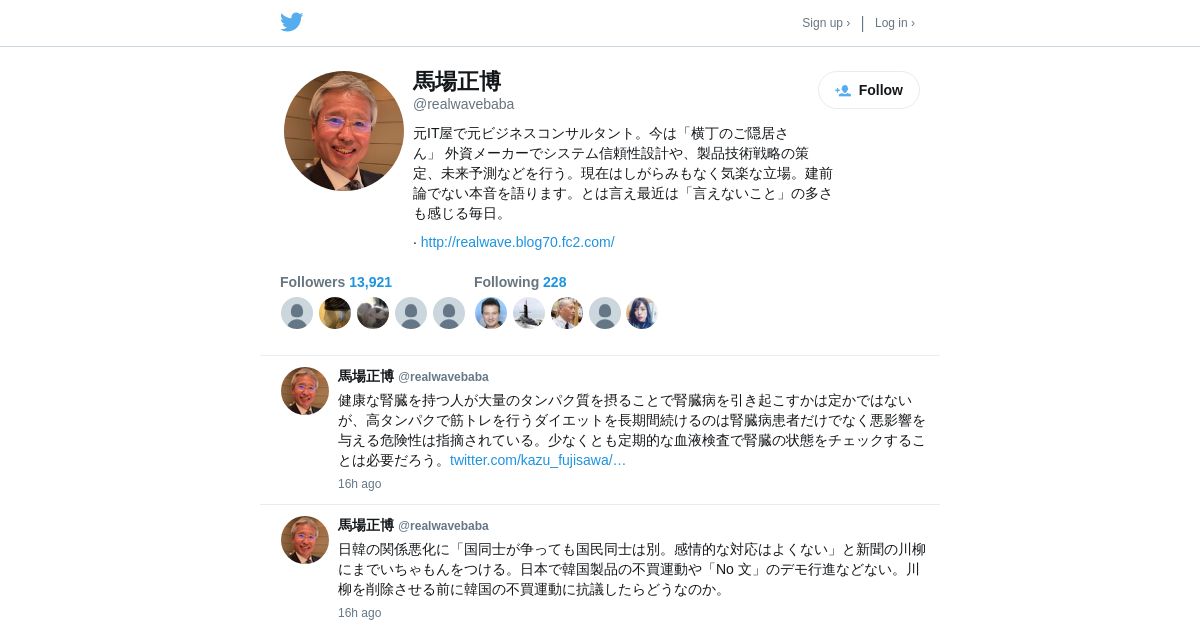Open the Sign up link

tap(826, 23)
